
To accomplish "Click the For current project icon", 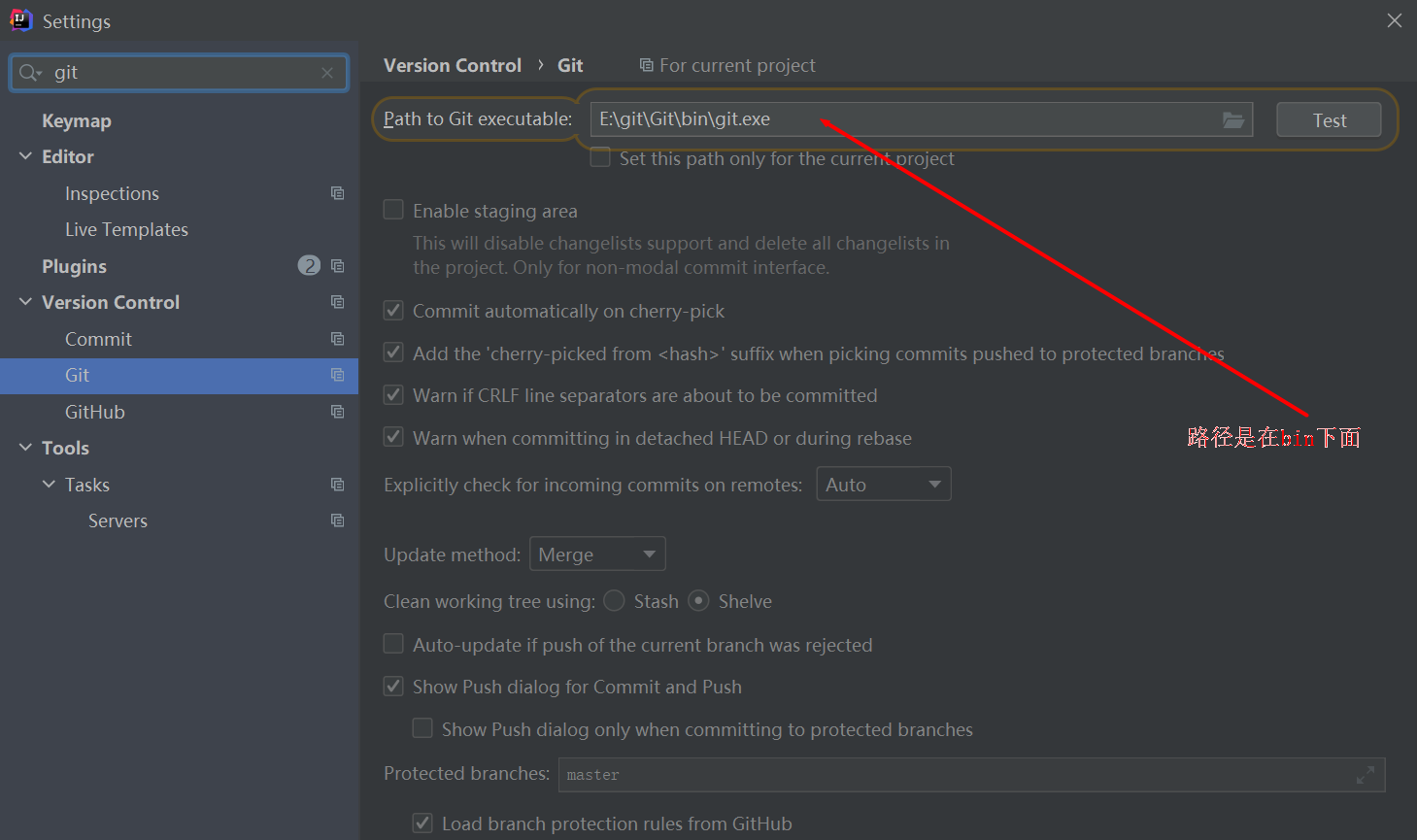I will click(x=646, y=65).
